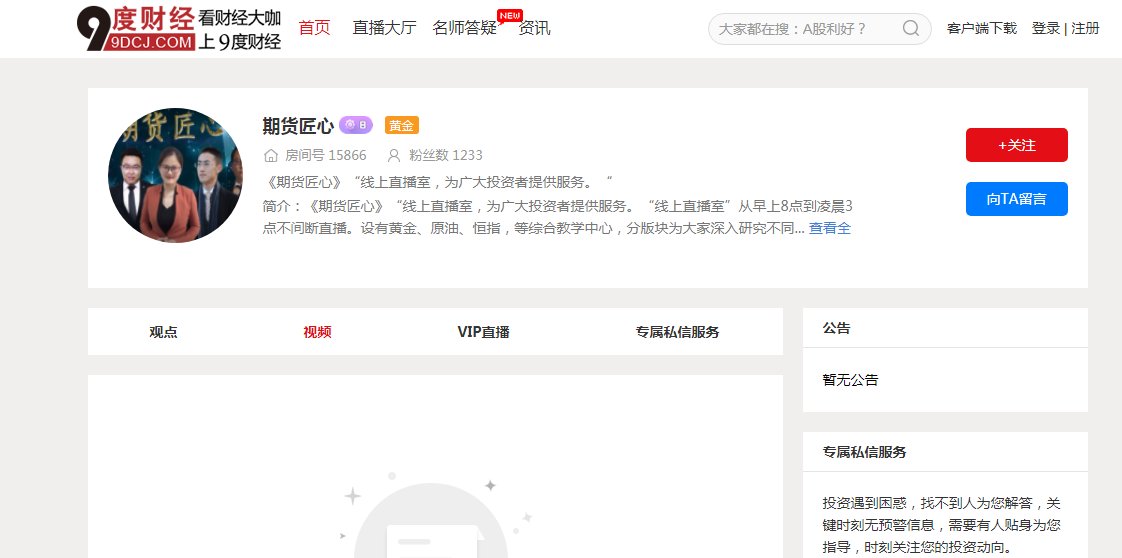
Task: Click the search magnifier icon
Action: [911, 29]
